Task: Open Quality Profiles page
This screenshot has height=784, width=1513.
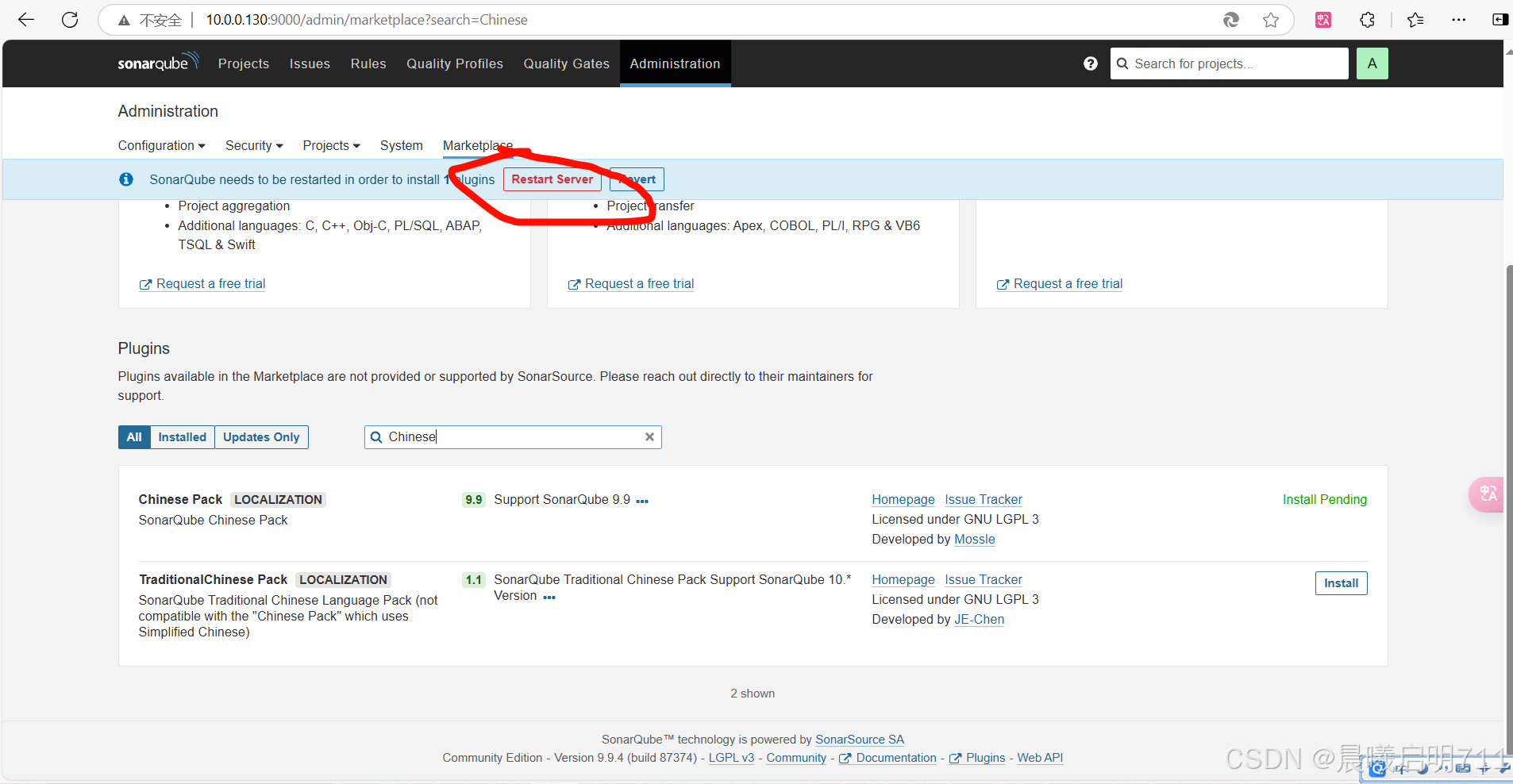Action: point(455,63)
